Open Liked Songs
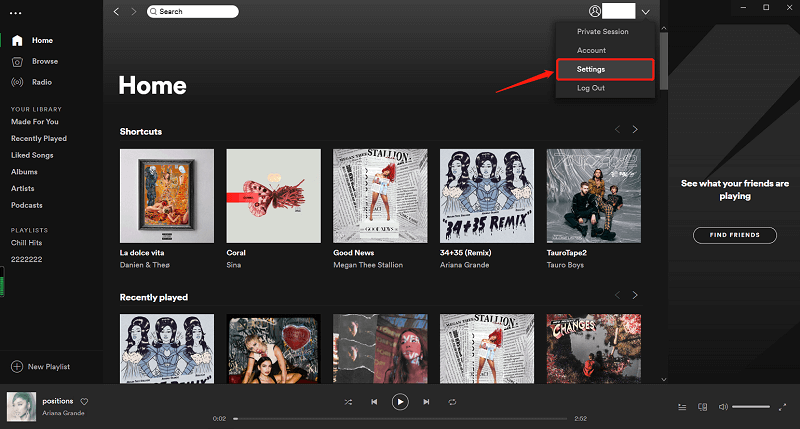The width and height of the screenshot is (800, 429). [x=32, y=155]
